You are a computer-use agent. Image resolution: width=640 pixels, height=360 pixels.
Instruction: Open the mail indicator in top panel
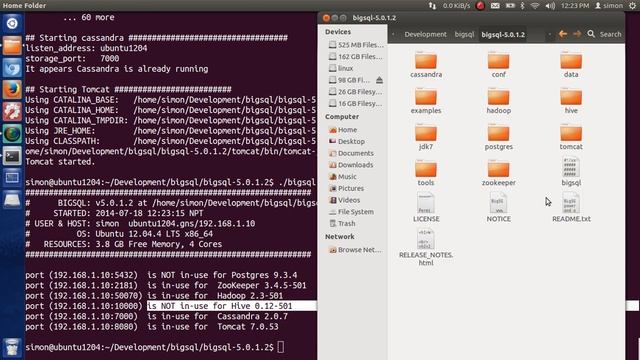495,6
